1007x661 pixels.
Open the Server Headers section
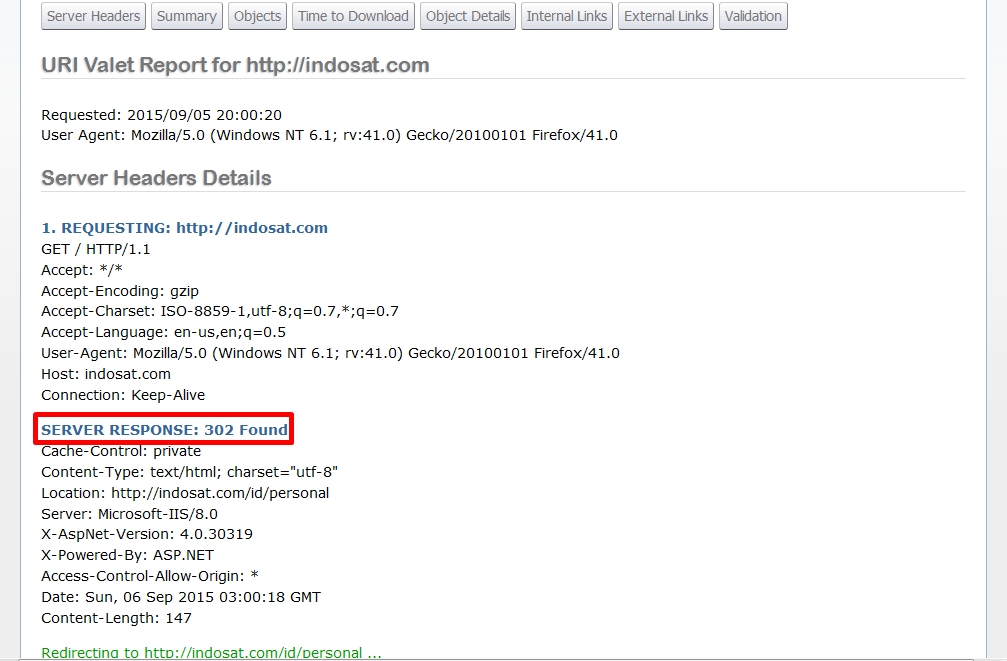(93, 16)
